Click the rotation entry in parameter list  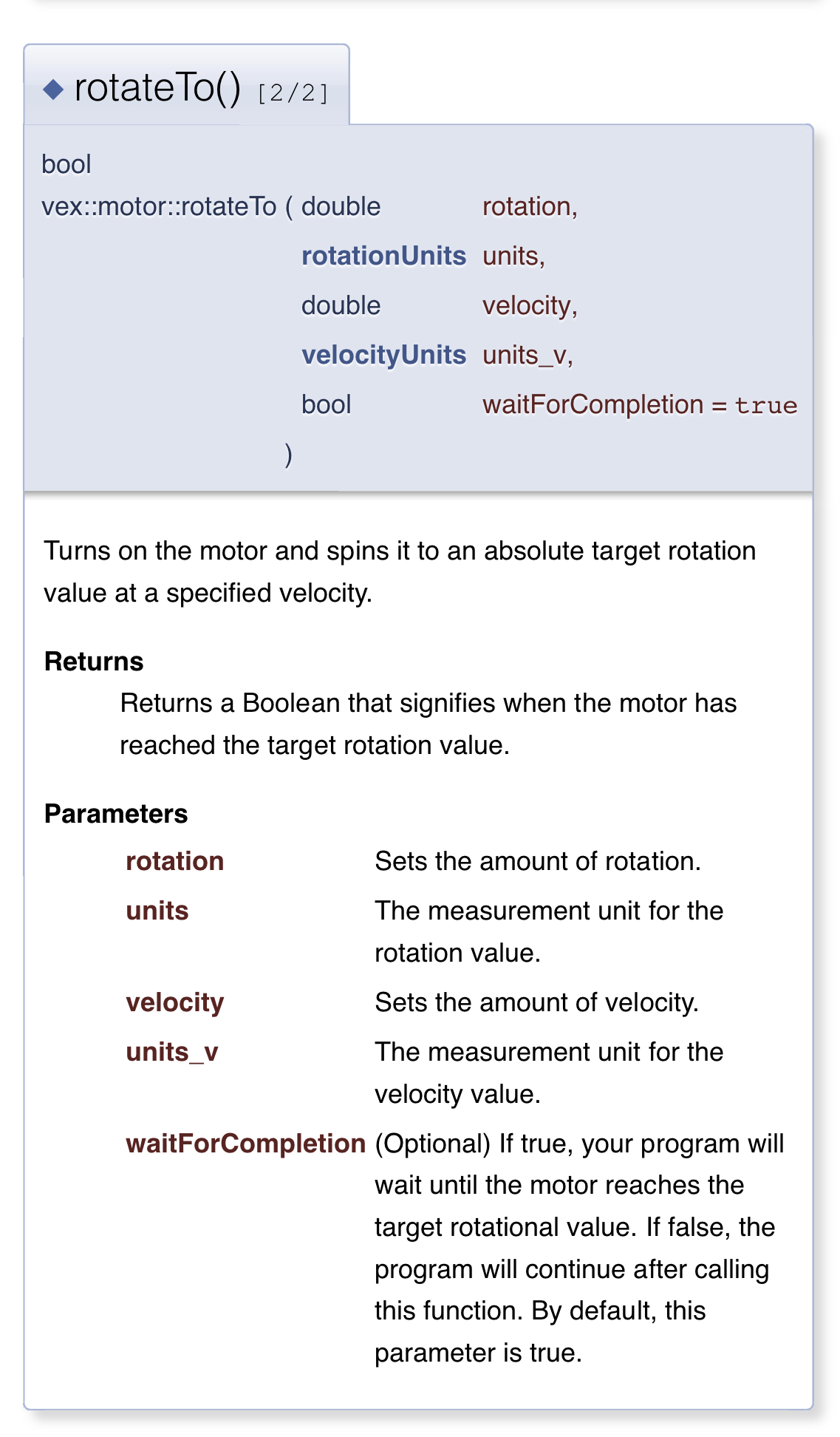click(x=175, y=861)
